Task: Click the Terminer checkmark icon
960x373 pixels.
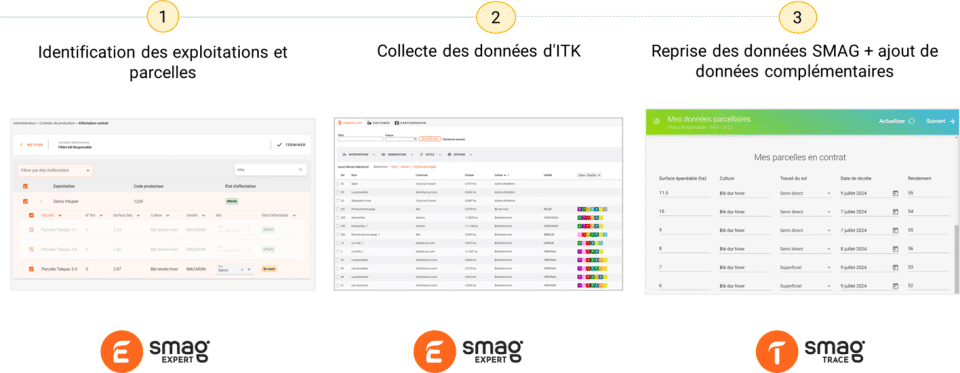Action: 279,145
